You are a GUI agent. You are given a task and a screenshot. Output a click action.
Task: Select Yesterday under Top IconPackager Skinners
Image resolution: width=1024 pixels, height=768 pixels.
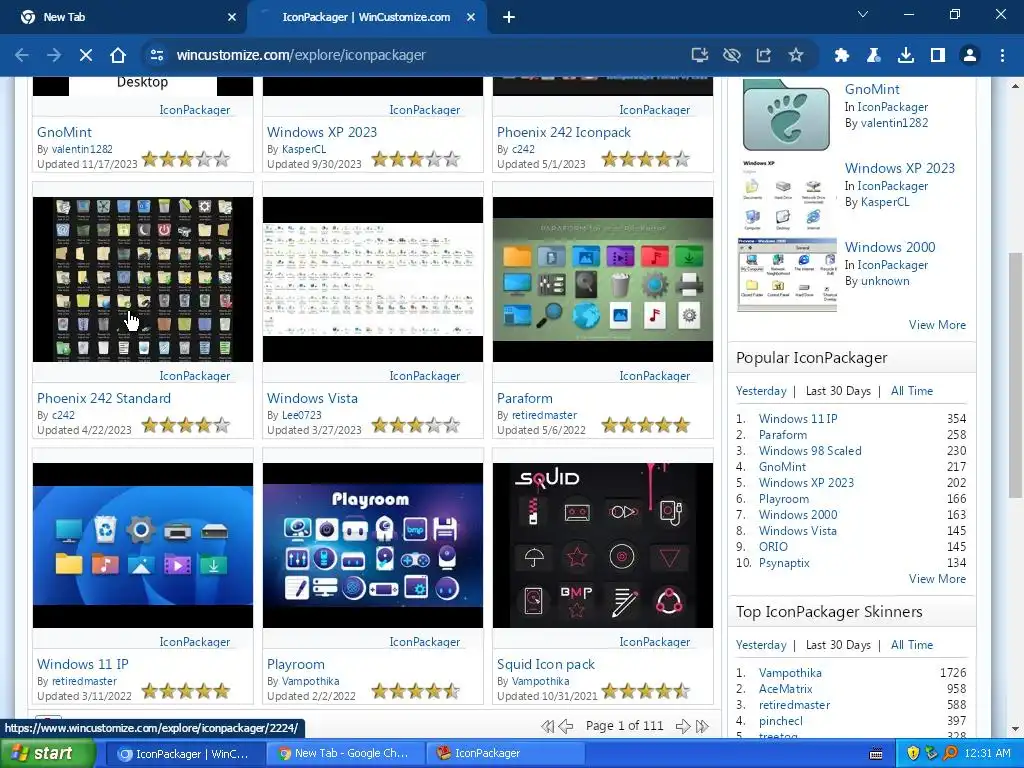(761, 645)
